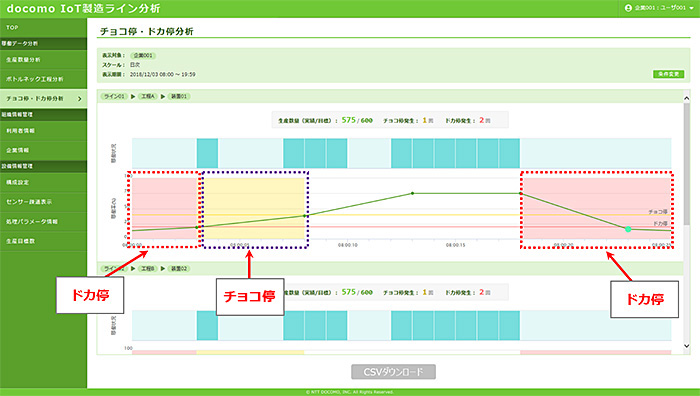Click the 条件変更 button

pos(668,74)
